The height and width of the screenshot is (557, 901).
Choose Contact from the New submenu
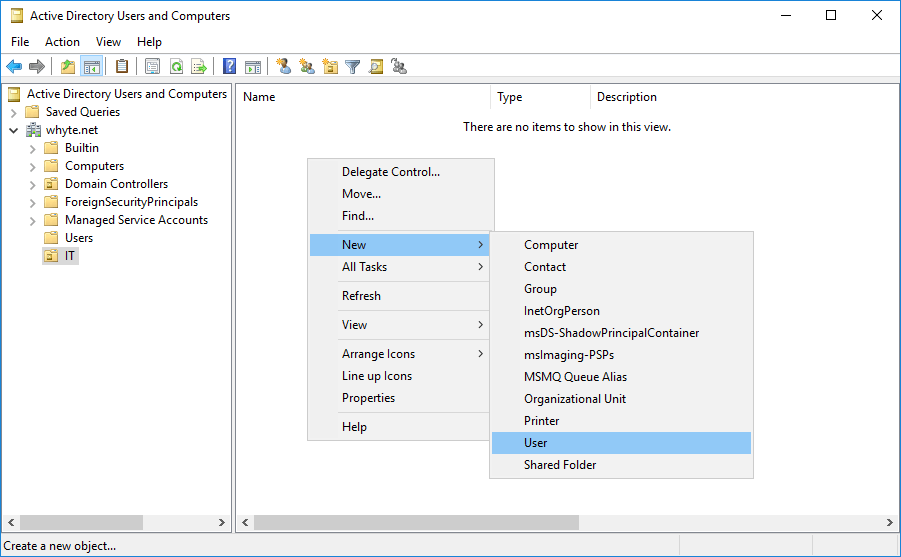point(621,267)
